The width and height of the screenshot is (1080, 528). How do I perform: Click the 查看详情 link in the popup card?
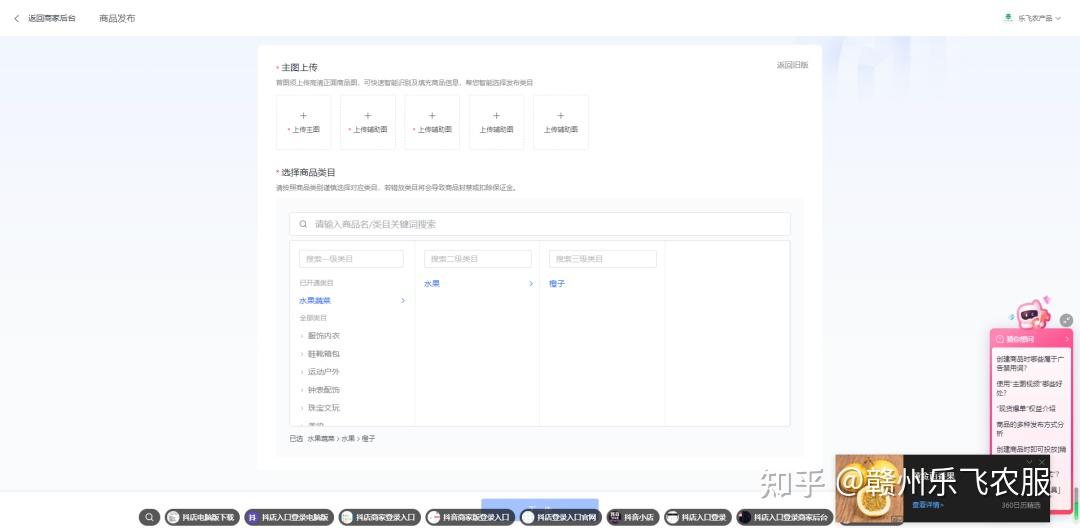pos(928,505)
